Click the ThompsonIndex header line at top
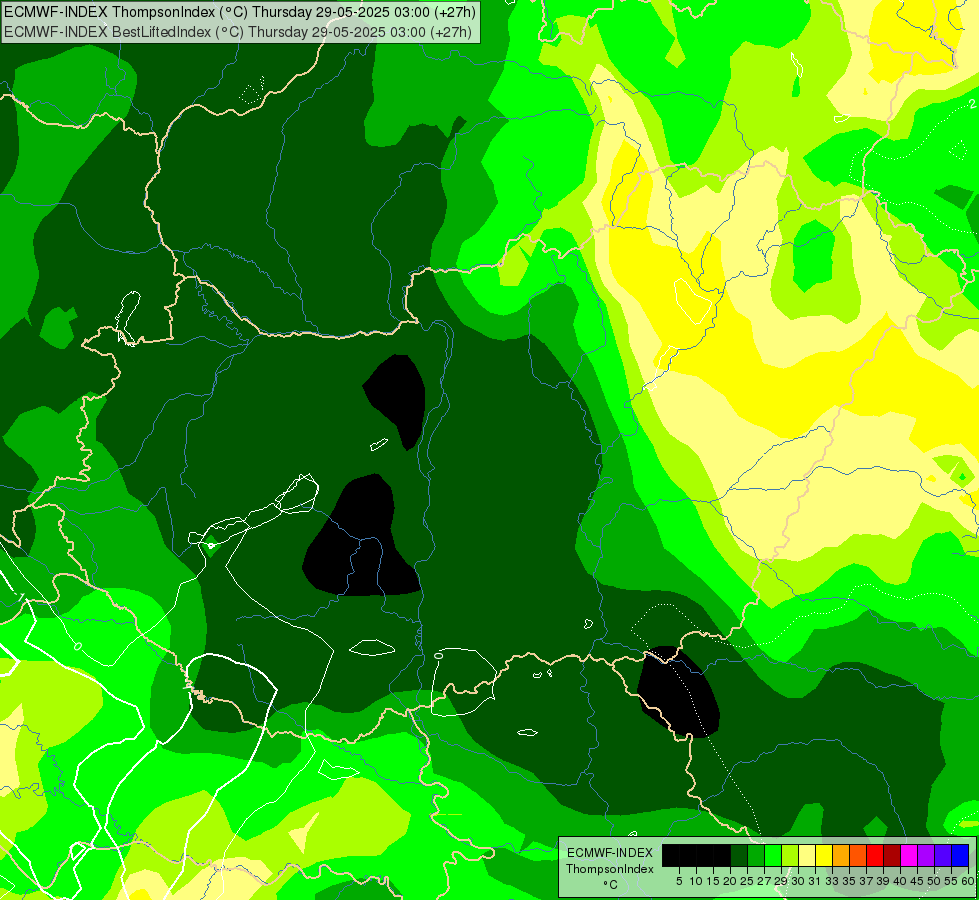This screenshot has height=900, width=979. pyautogui.click(x=240, y=12)
